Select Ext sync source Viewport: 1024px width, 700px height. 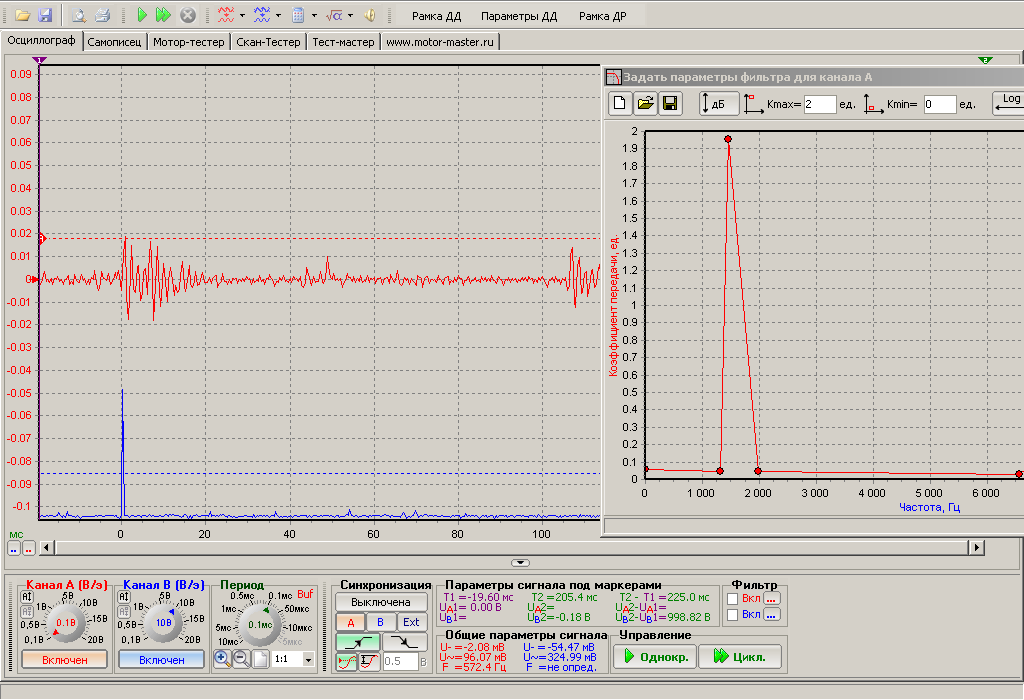(x=411, y=622)
